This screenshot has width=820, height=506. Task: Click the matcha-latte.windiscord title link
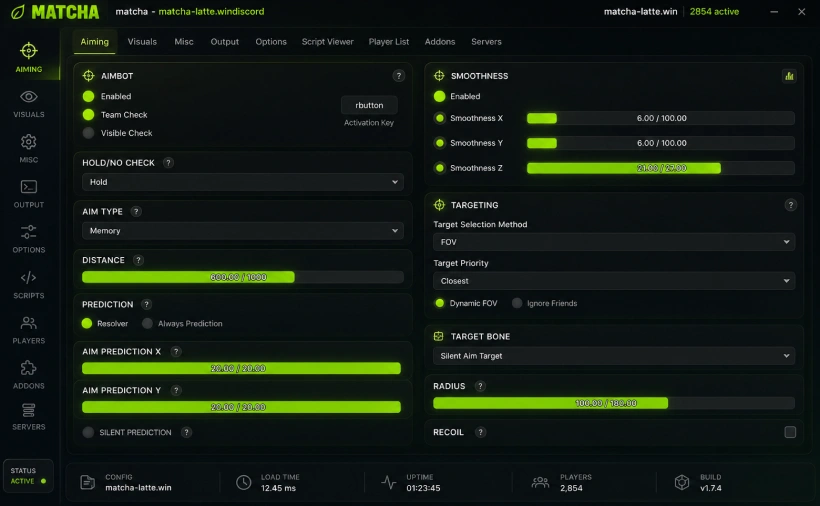click(x=211, y=12)
